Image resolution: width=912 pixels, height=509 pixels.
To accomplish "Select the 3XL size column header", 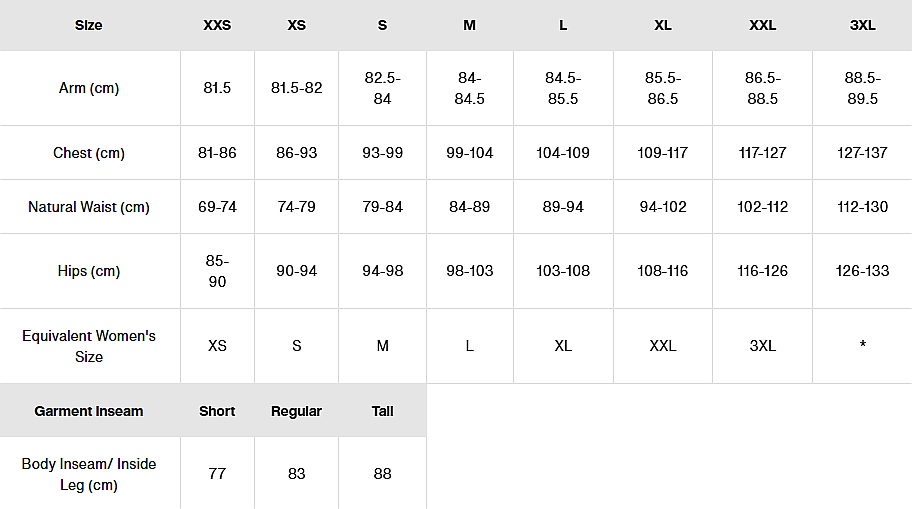I will point(862,25).
